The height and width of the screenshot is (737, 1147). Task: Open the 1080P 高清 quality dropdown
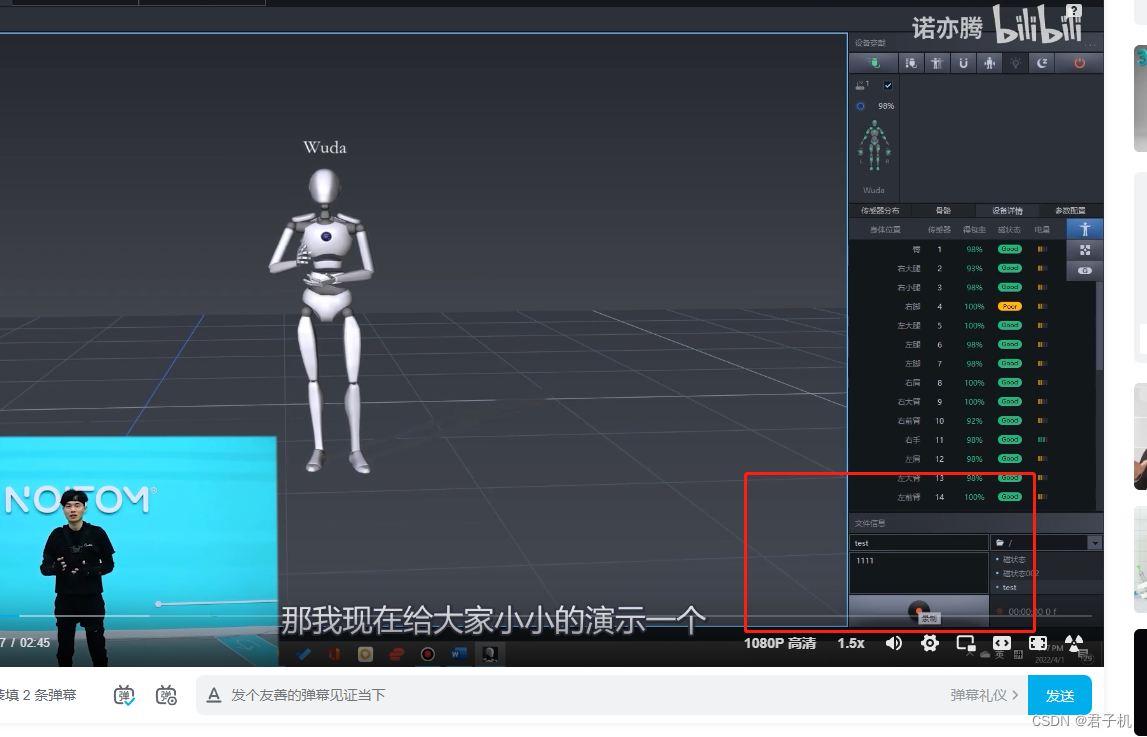779,644
